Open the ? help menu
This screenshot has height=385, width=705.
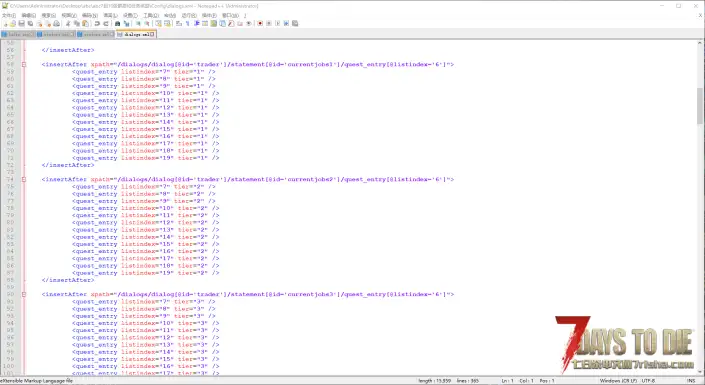[x=245, y=15]
